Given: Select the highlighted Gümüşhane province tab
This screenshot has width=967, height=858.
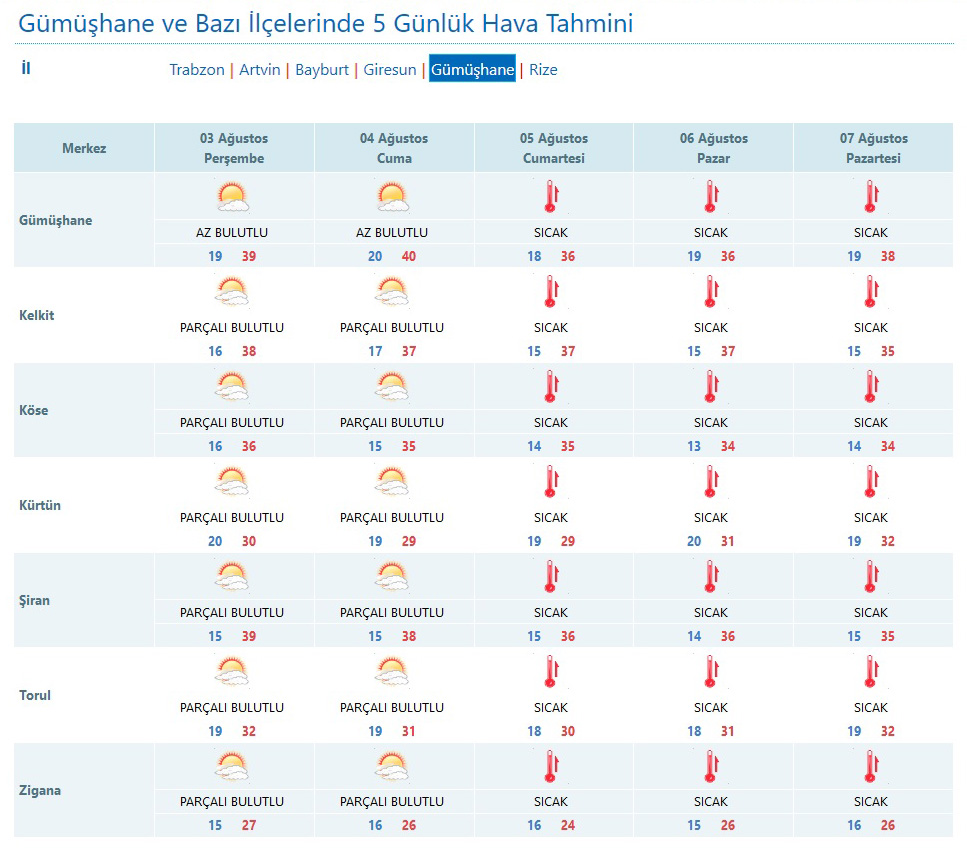Looking at the screenshot, I should (473, 70).
